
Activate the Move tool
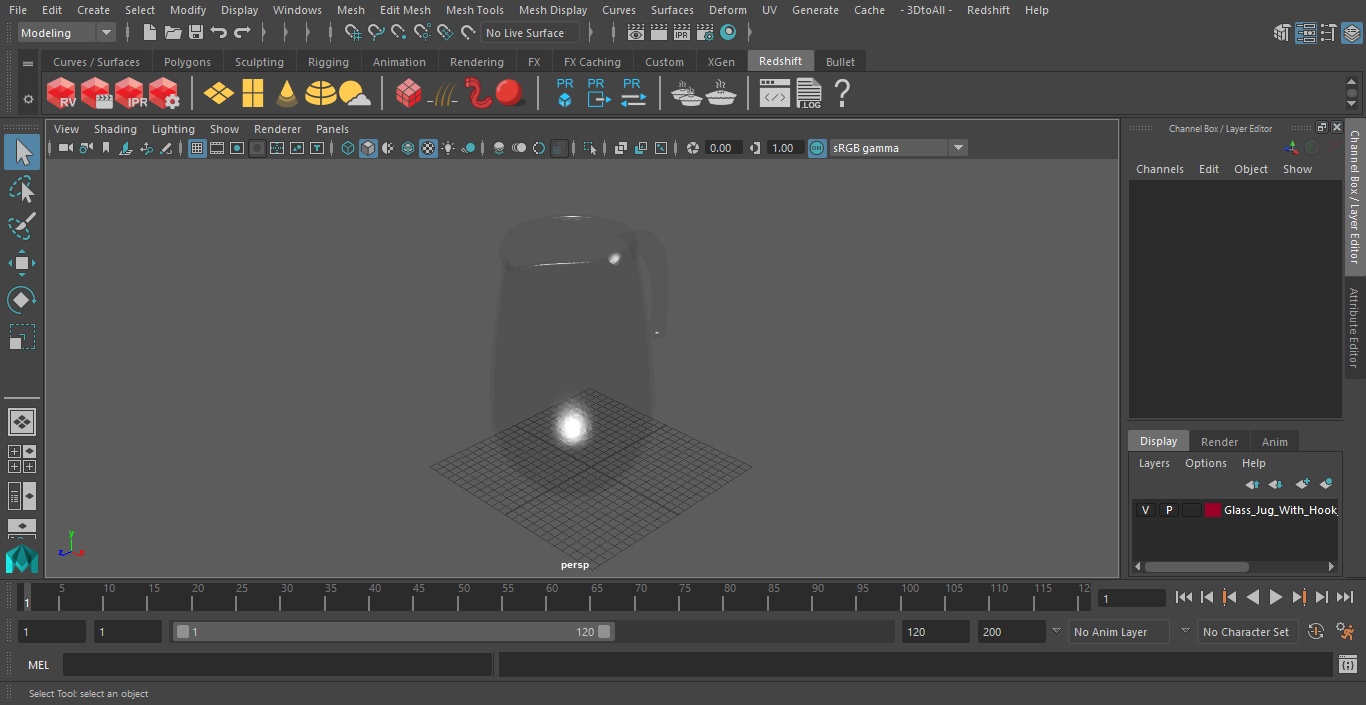[22, 263]
